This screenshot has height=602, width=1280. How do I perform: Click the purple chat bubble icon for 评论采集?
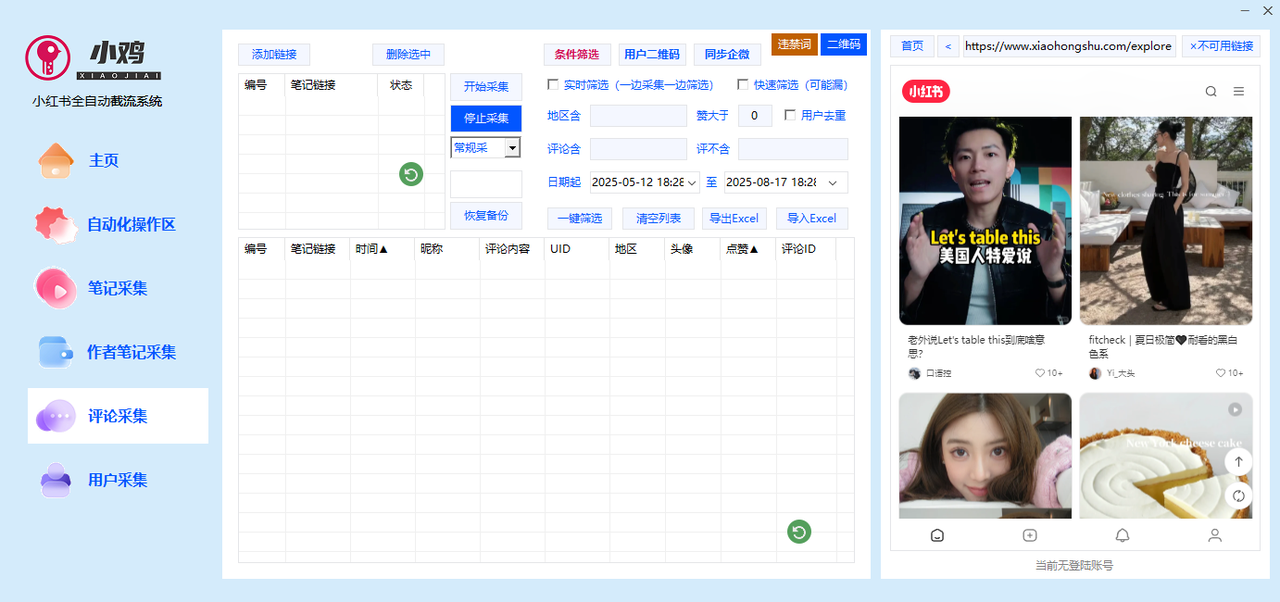(x=56, y=416)
